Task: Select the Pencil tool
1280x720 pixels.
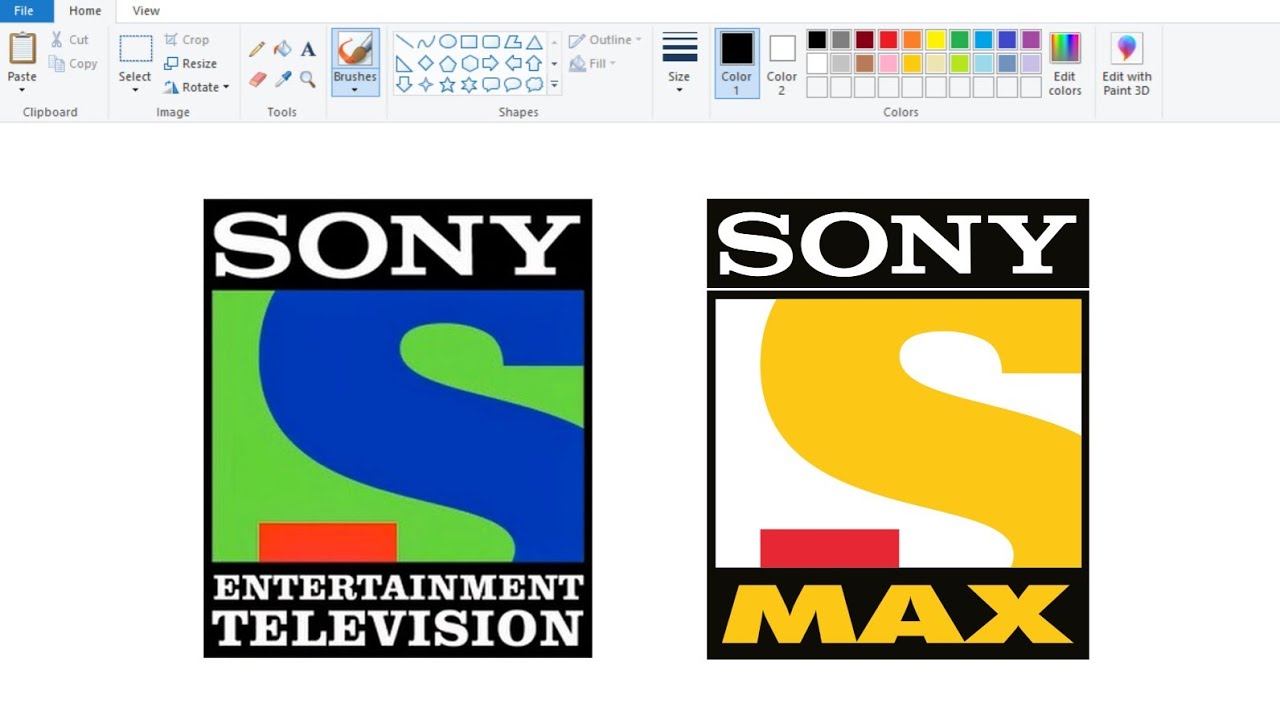Action: (x=257, y=49)
